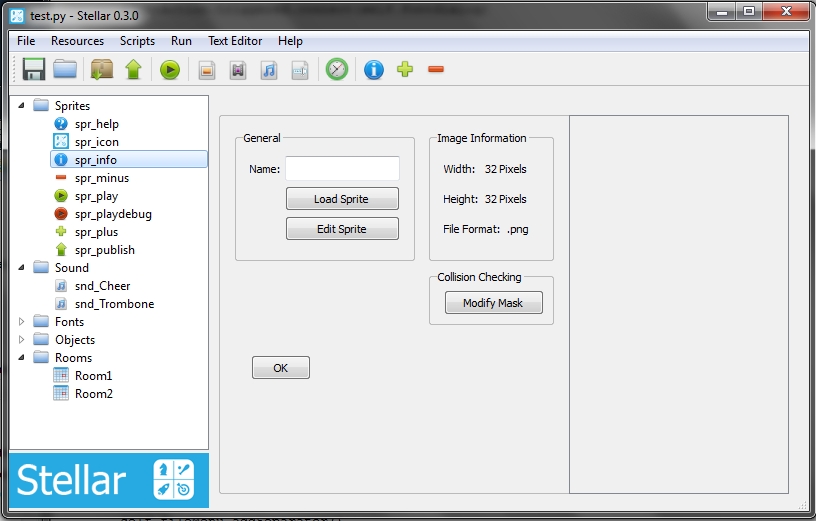Image resolution: width=816 pixels, height=521 pixels.
Task: Click the film strip toolbar icon
Action: pos(238,70)
